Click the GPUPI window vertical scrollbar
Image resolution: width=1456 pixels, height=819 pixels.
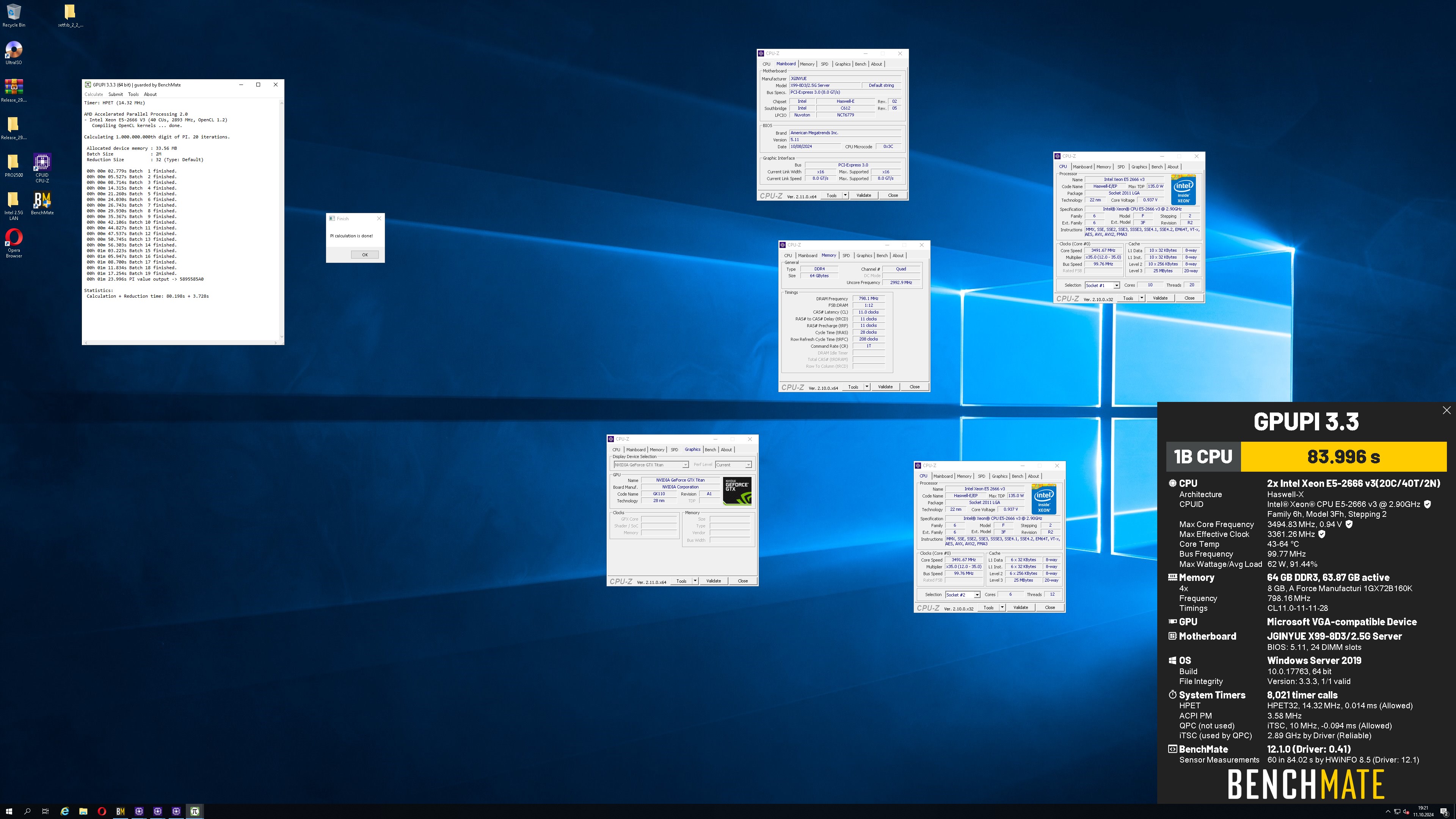click(x=281, y=219)
